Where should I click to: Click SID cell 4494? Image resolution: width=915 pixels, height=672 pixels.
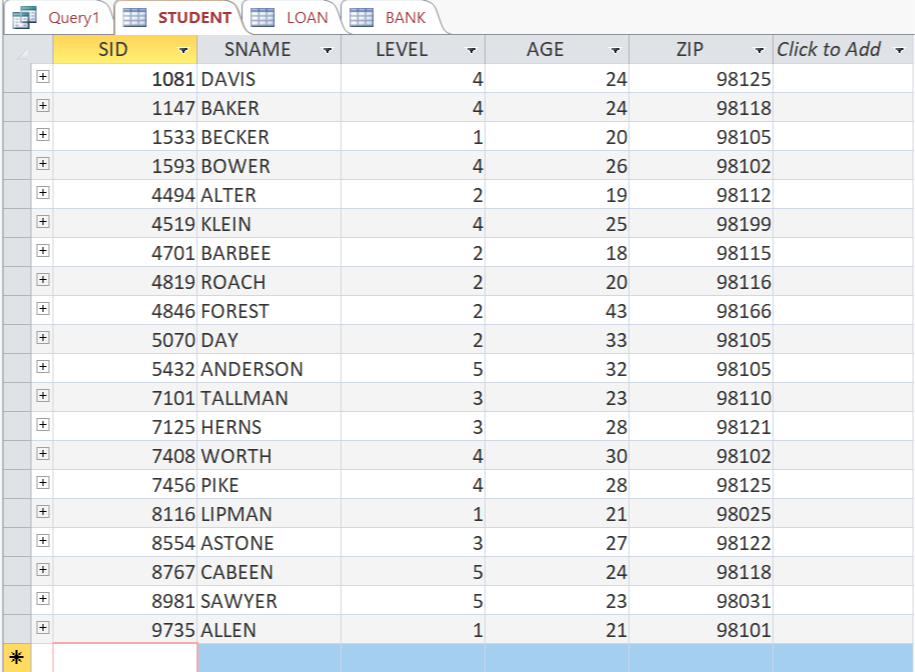125,195
